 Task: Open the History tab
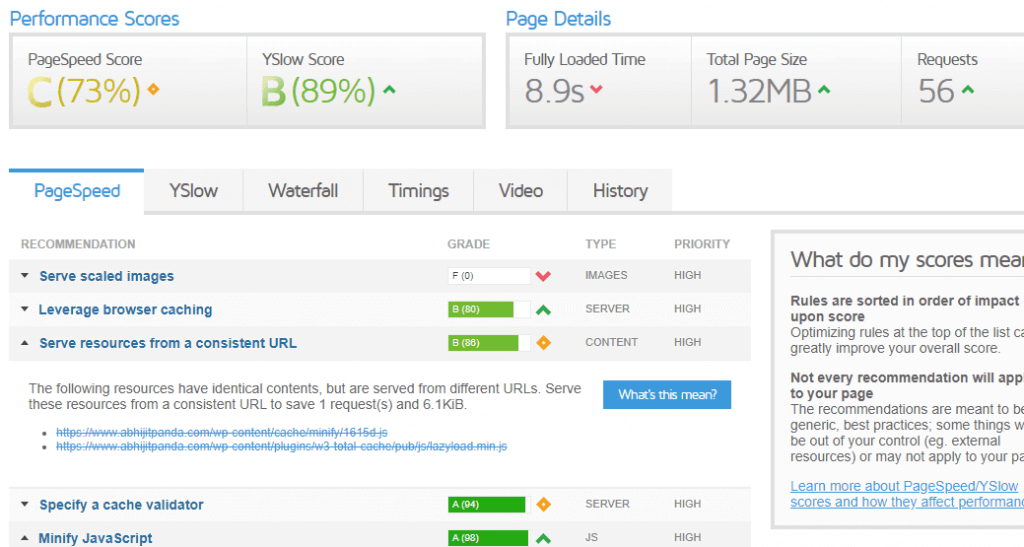pos(620,191)
